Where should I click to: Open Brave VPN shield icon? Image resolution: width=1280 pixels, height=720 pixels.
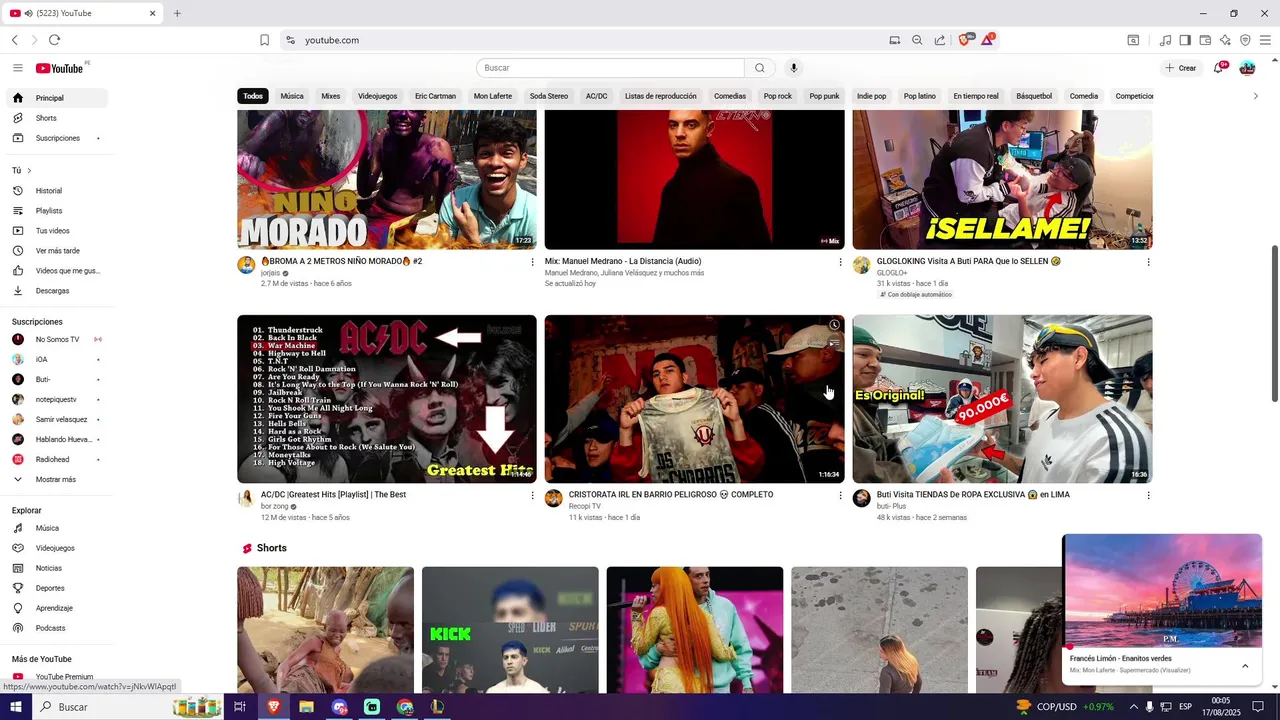click(x=1245, y=40)
